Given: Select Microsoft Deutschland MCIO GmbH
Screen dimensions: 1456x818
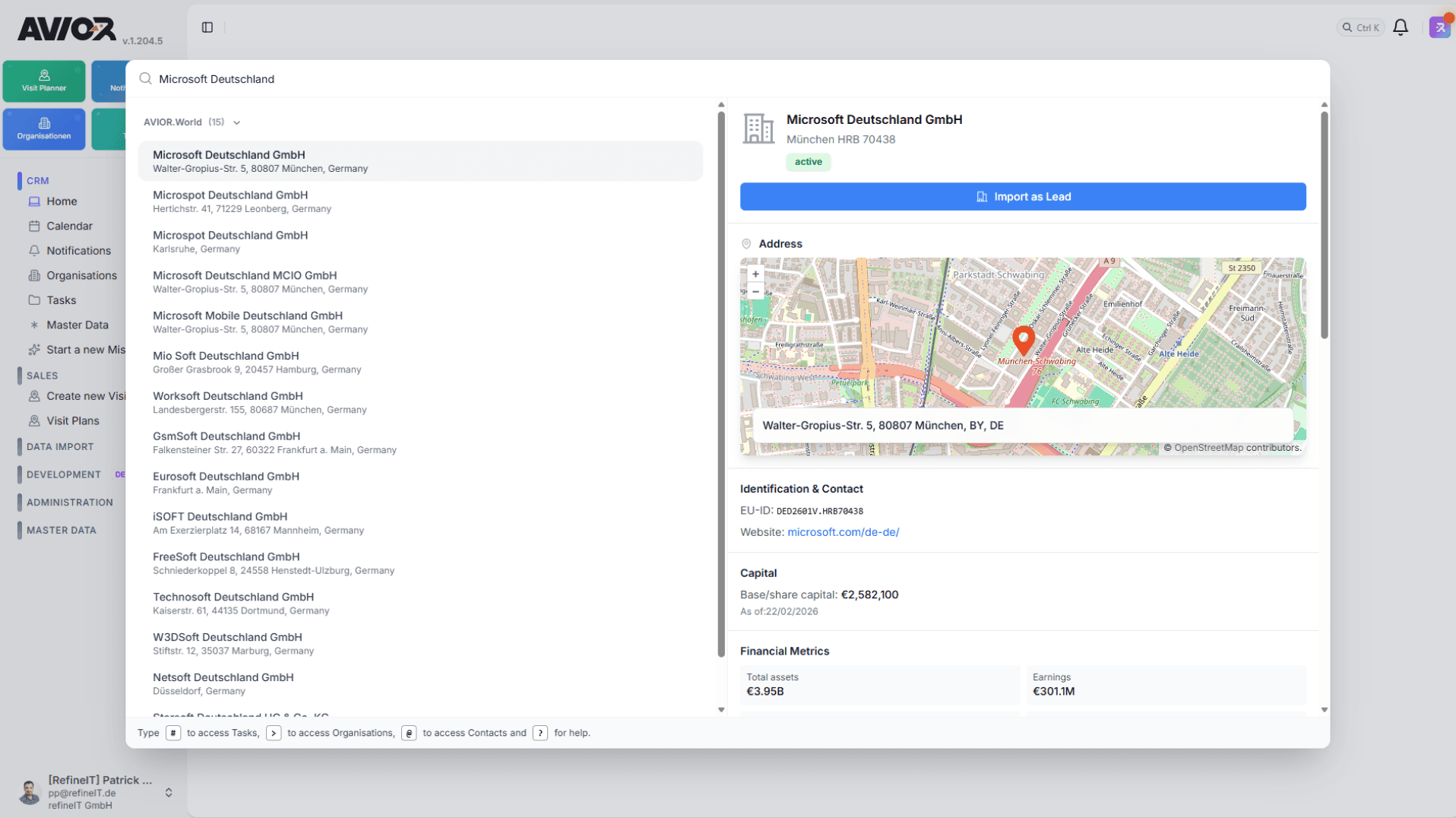Looking at the screenshot, I should pyautogui.click(x=420, y=282).
